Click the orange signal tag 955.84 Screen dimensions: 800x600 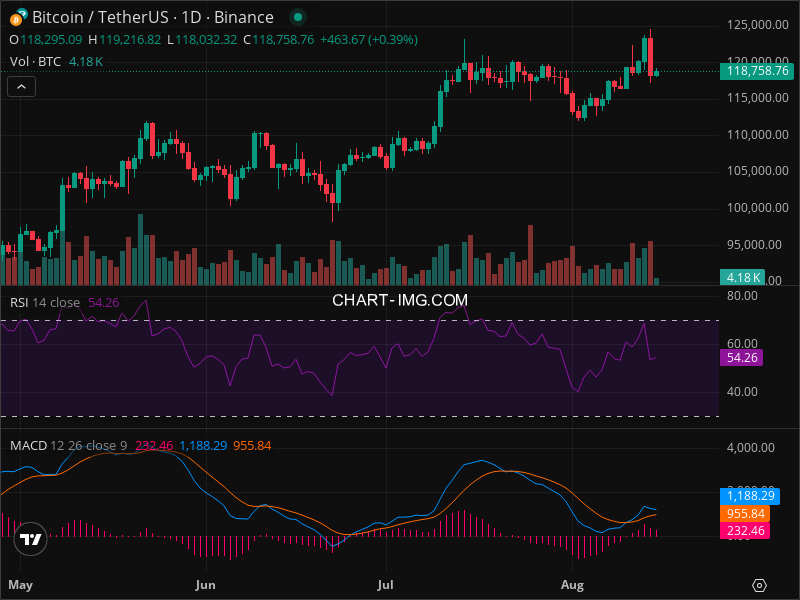(x=745, y=513)
